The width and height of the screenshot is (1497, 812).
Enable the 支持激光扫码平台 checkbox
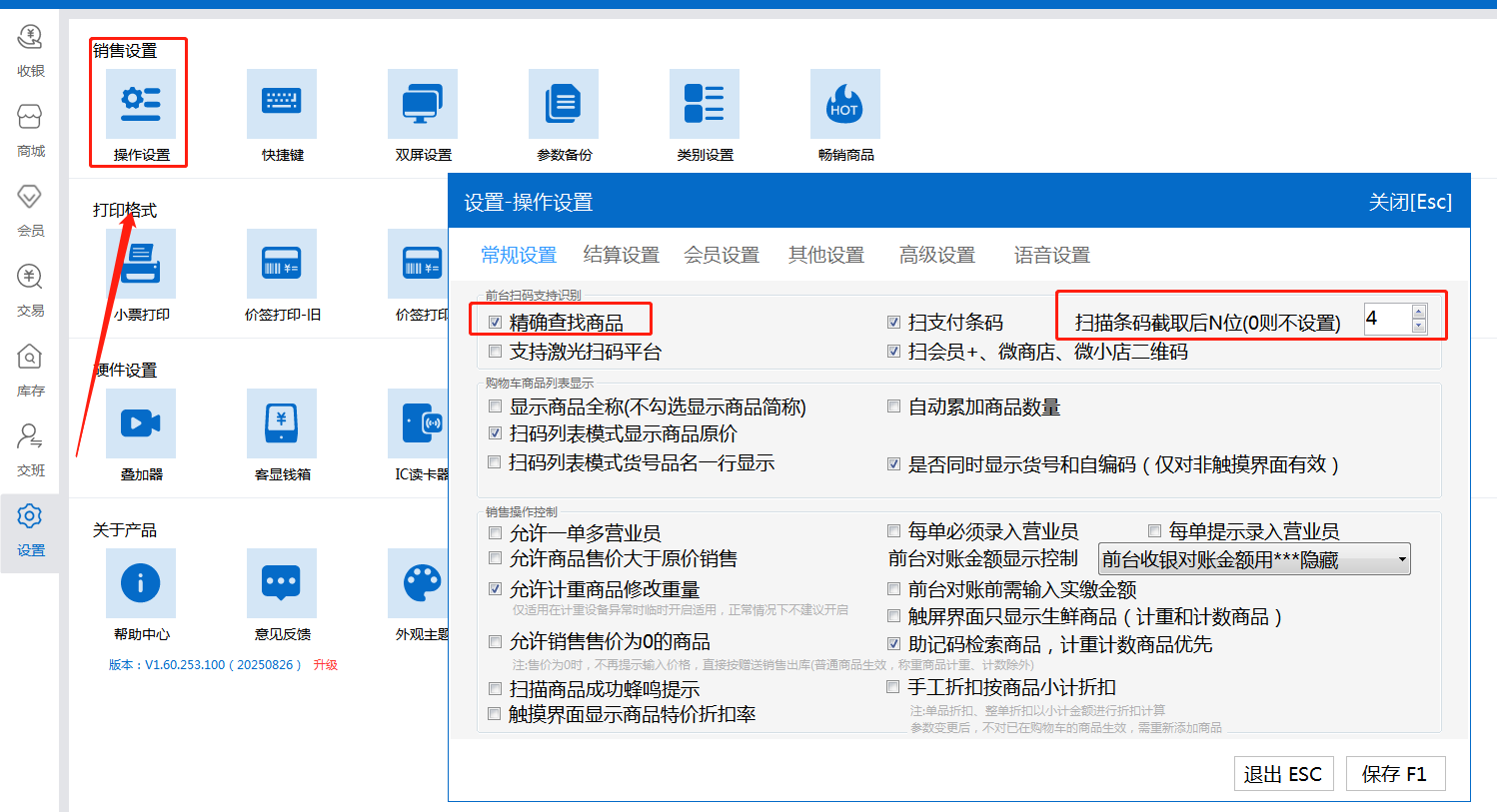click(x=495, y=352)
